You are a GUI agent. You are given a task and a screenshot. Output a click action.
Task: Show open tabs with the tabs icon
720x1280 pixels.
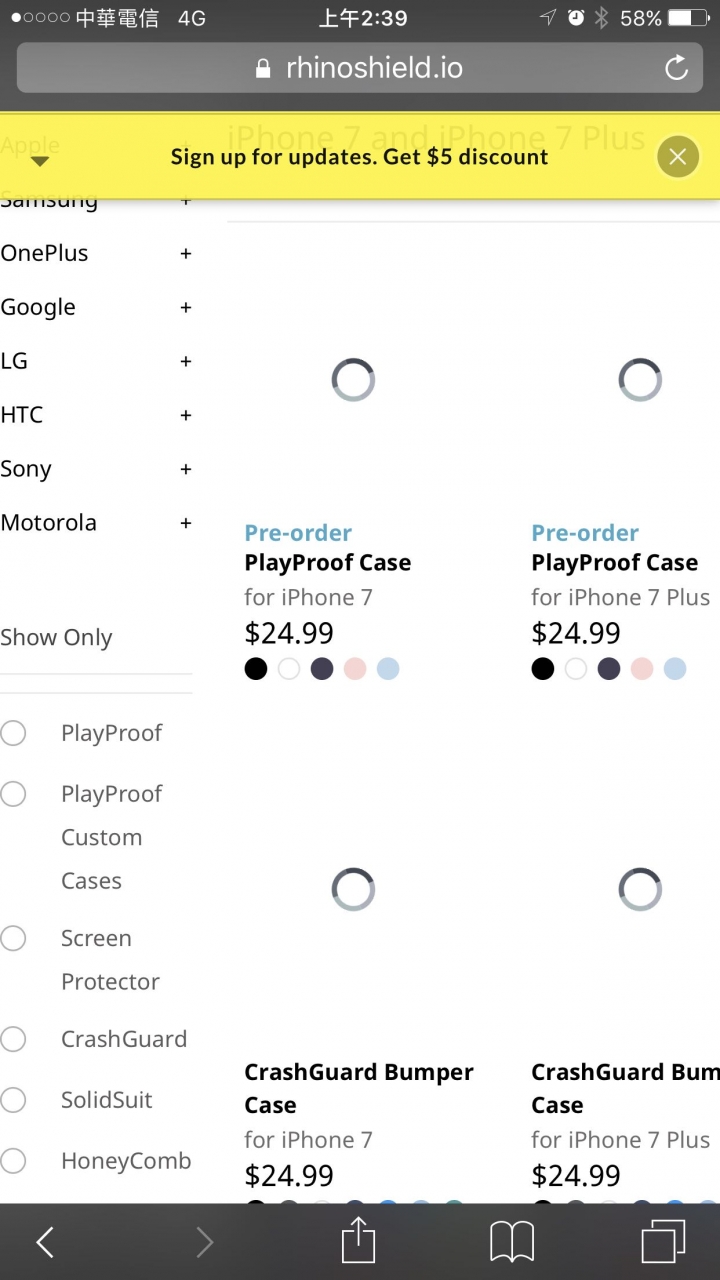[663, 1242]
